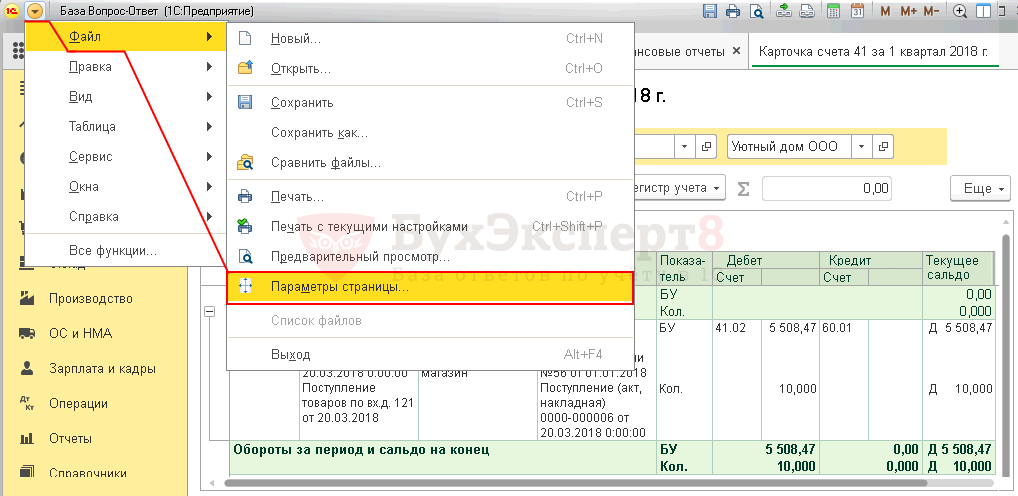The height and width of the screenshot is (496, 1018).
Task: Open the Calculator icon in top toolbar
Action: (834, 10)
